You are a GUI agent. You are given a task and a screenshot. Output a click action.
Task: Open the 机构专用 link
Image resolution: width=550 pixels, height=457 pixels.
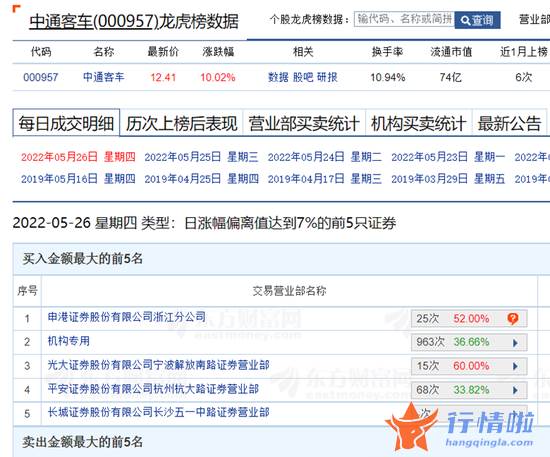coord(69,341)
